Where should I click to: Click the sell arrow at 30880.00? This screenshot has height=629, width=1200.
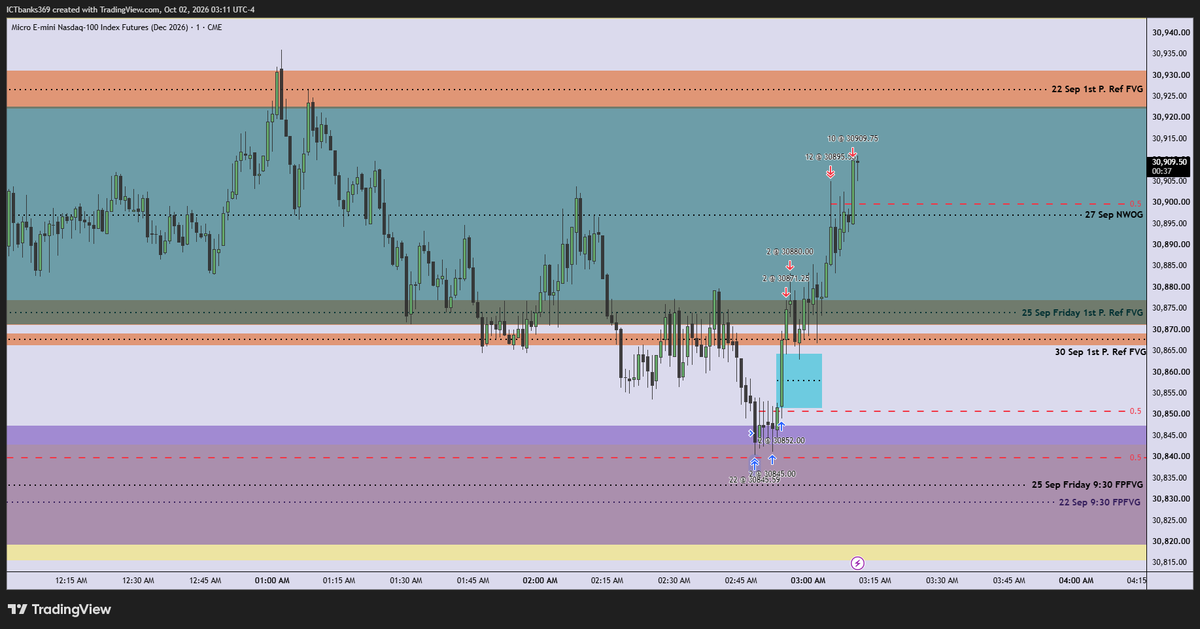[x=790, y=266]
